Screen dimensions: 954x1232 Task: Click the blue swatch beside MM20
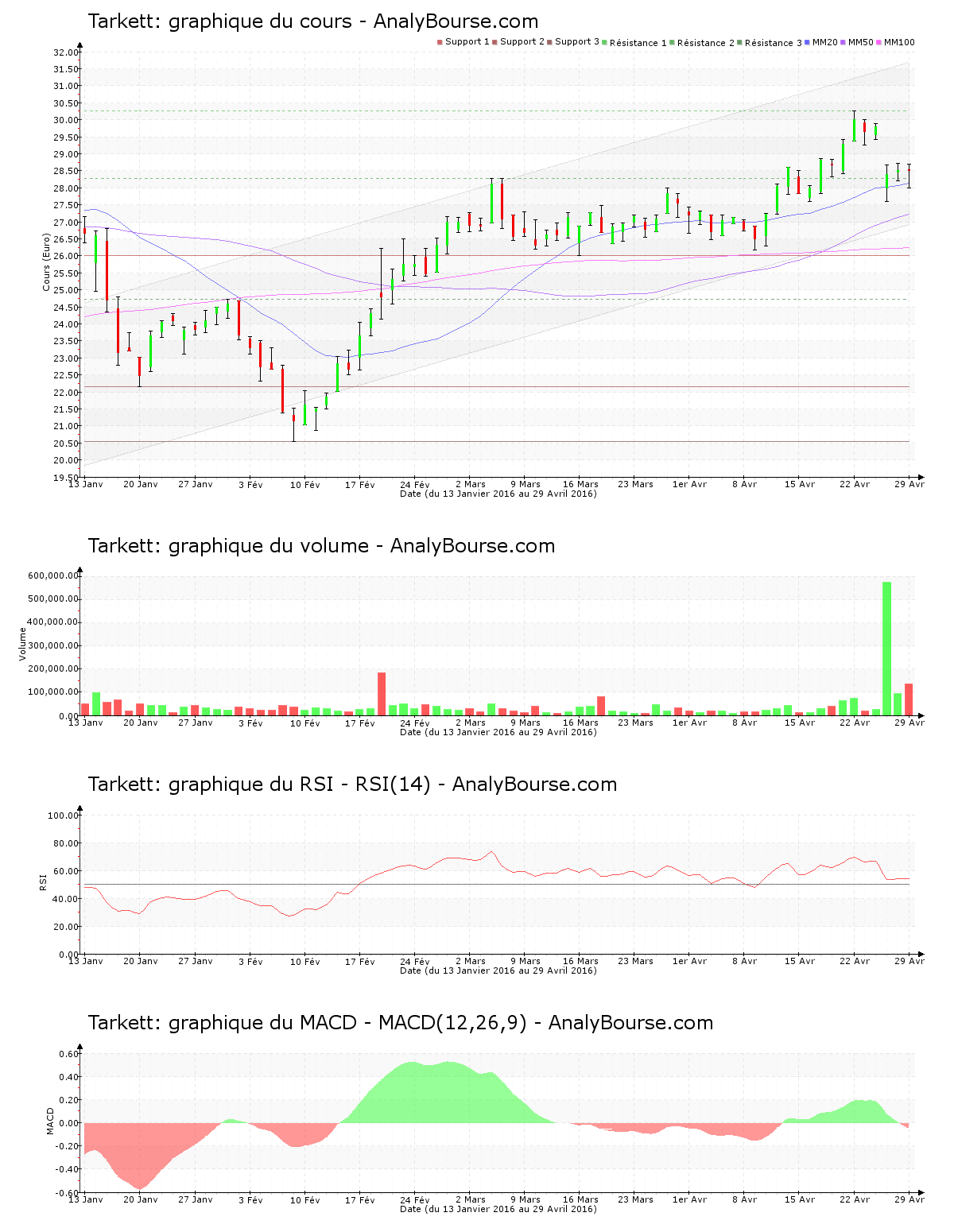coord(807,42)
